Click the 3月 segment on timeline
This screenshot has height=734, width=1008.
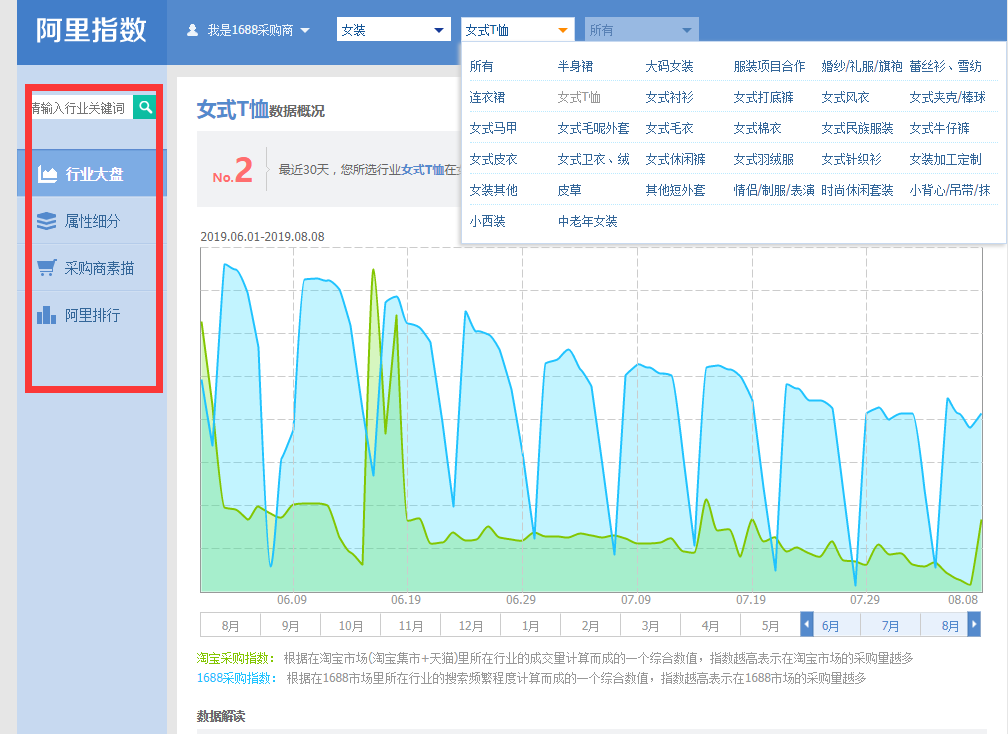pos(650,625)
